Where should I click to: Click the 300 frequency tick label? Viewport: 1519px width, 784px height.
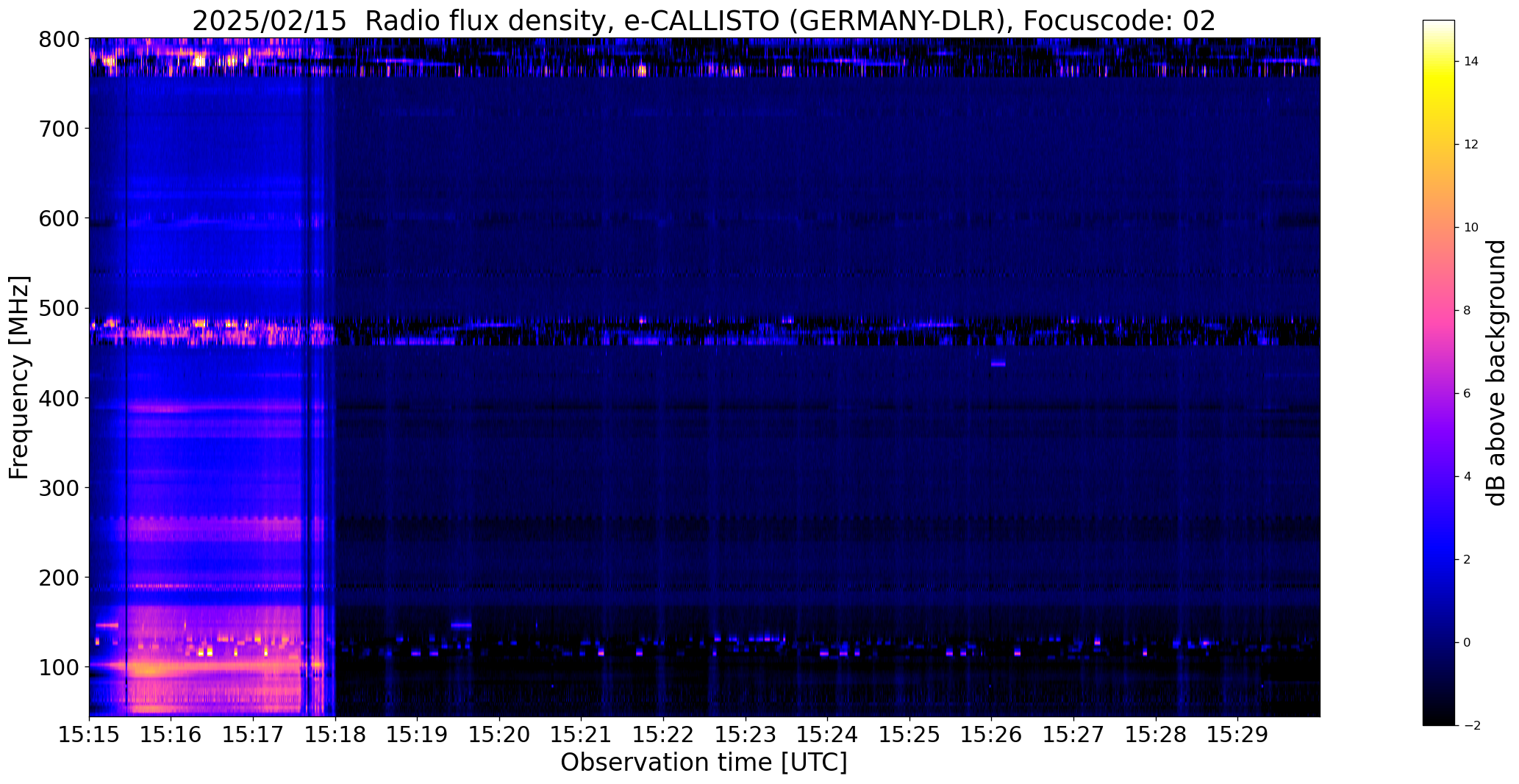(x=58, y=488)
